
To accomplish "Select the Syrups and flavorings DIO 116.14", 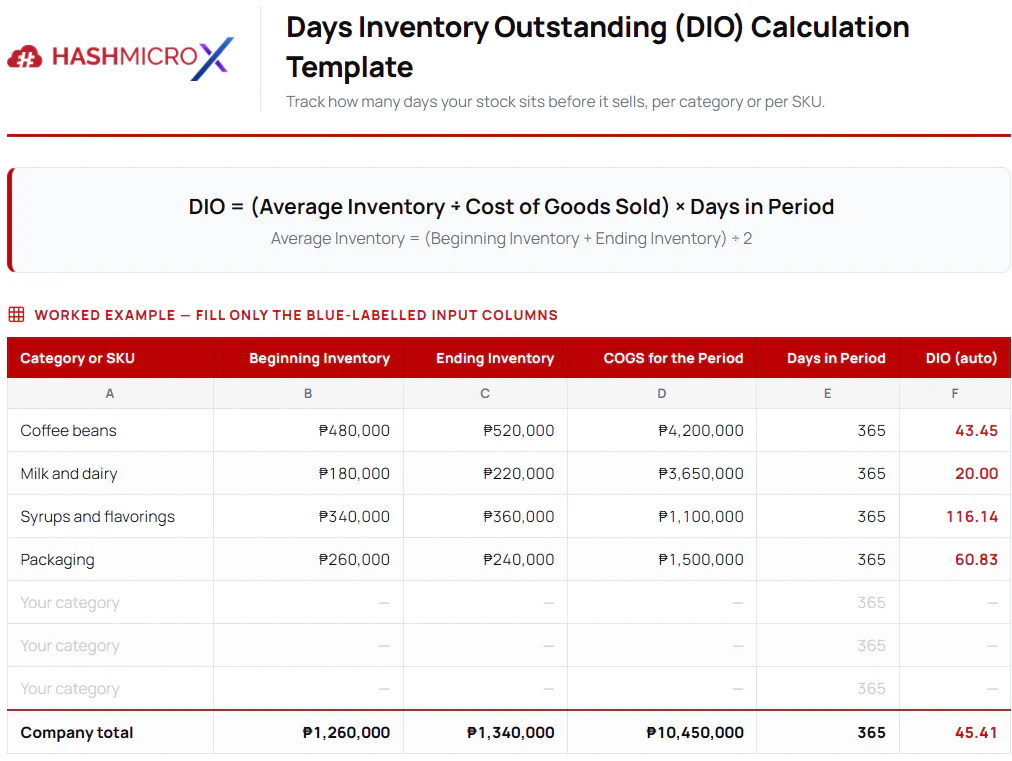I will coord(972,517).
